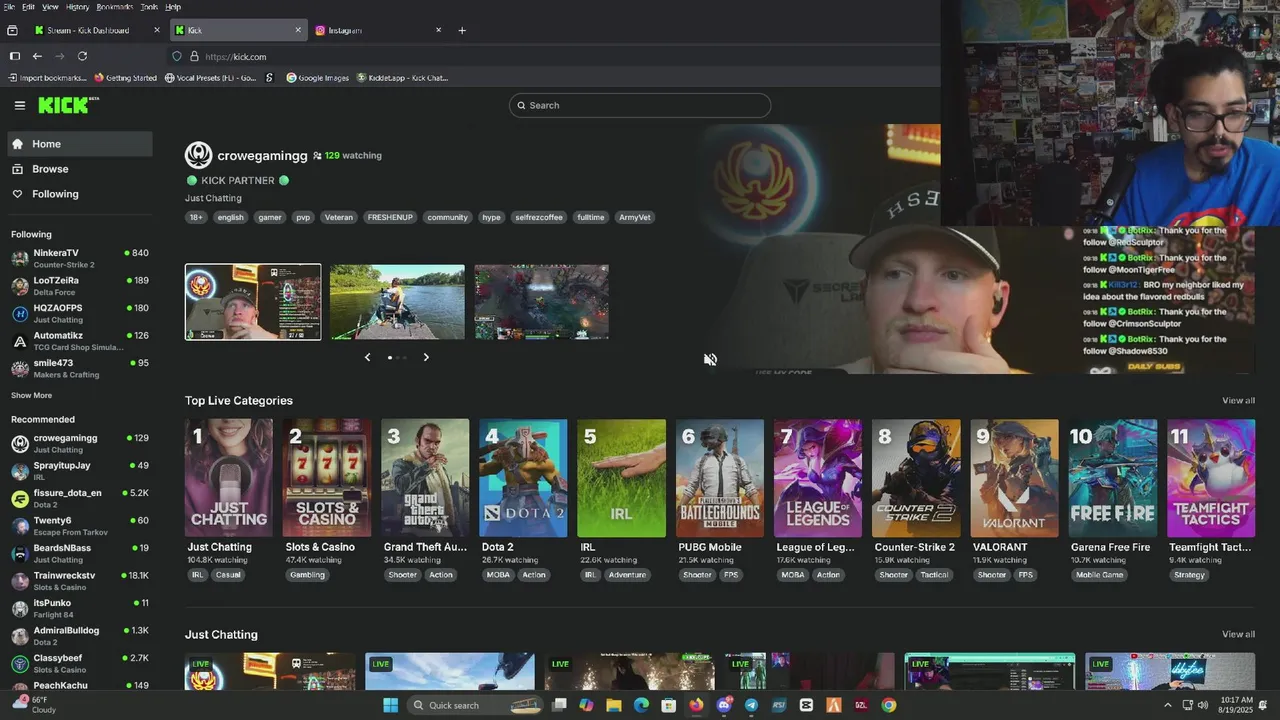This screenshot has height=720, width=1280.
Task: Select the ArmyVet tag
Action: point(634,217)
